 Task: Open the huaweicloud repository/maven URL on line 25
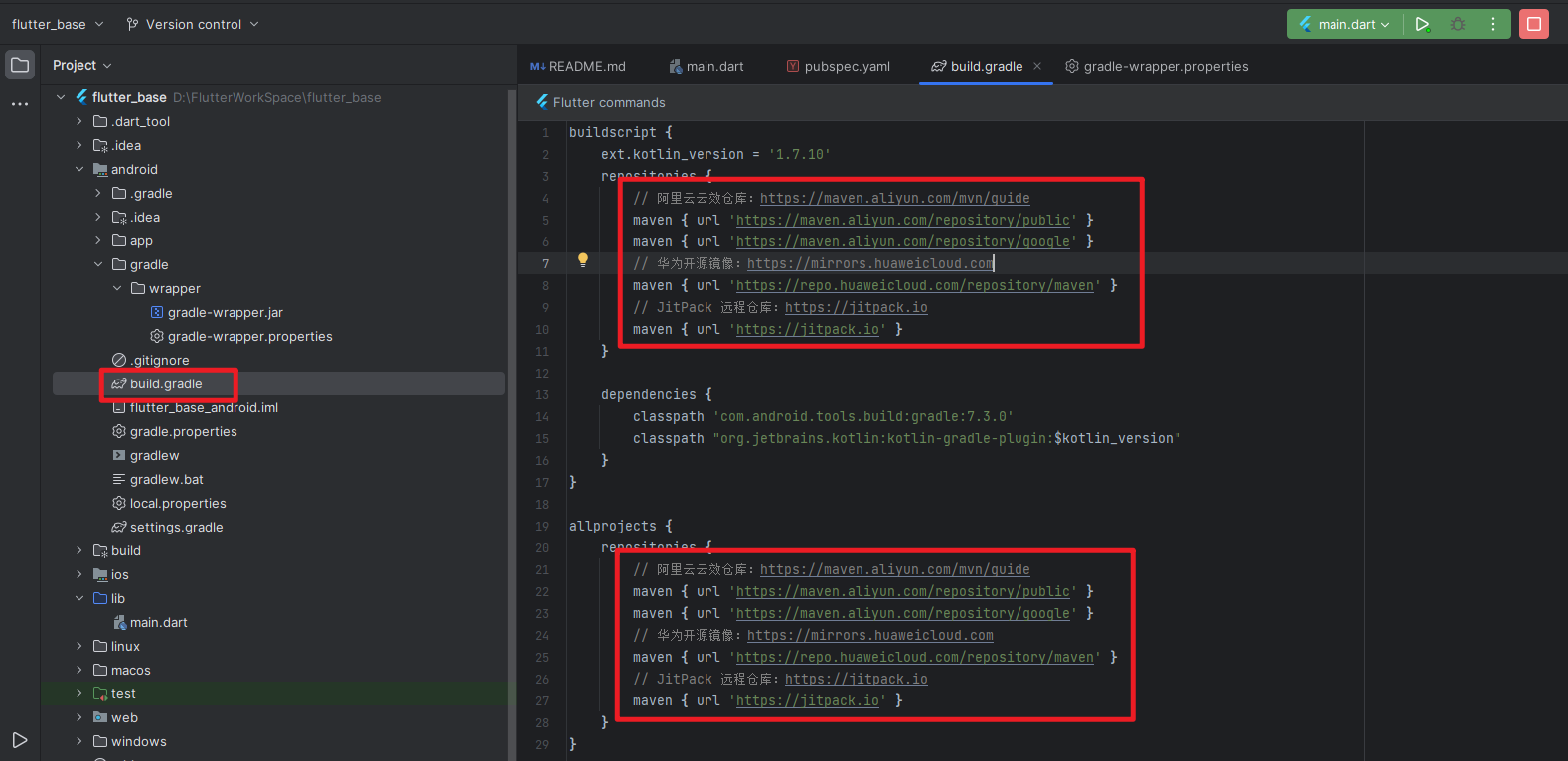(915, 657)
